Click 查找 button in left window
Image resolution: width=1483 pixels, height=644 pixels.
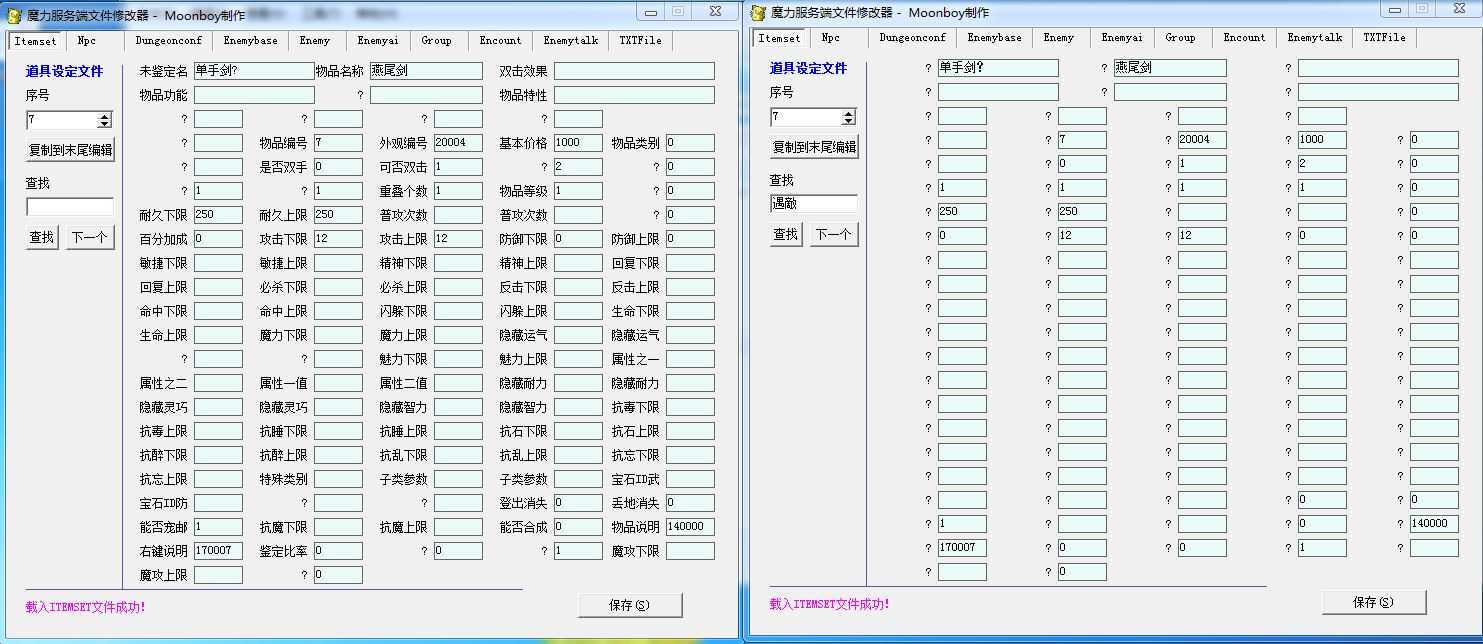tap(42, 237)
